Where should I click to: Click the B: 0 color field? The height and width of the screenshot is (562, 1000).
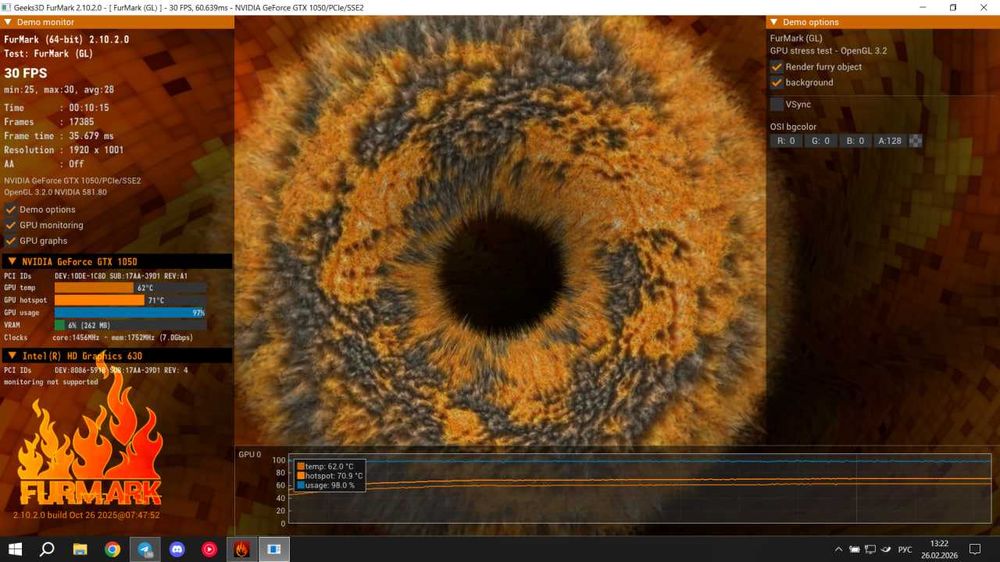[855, 141]
